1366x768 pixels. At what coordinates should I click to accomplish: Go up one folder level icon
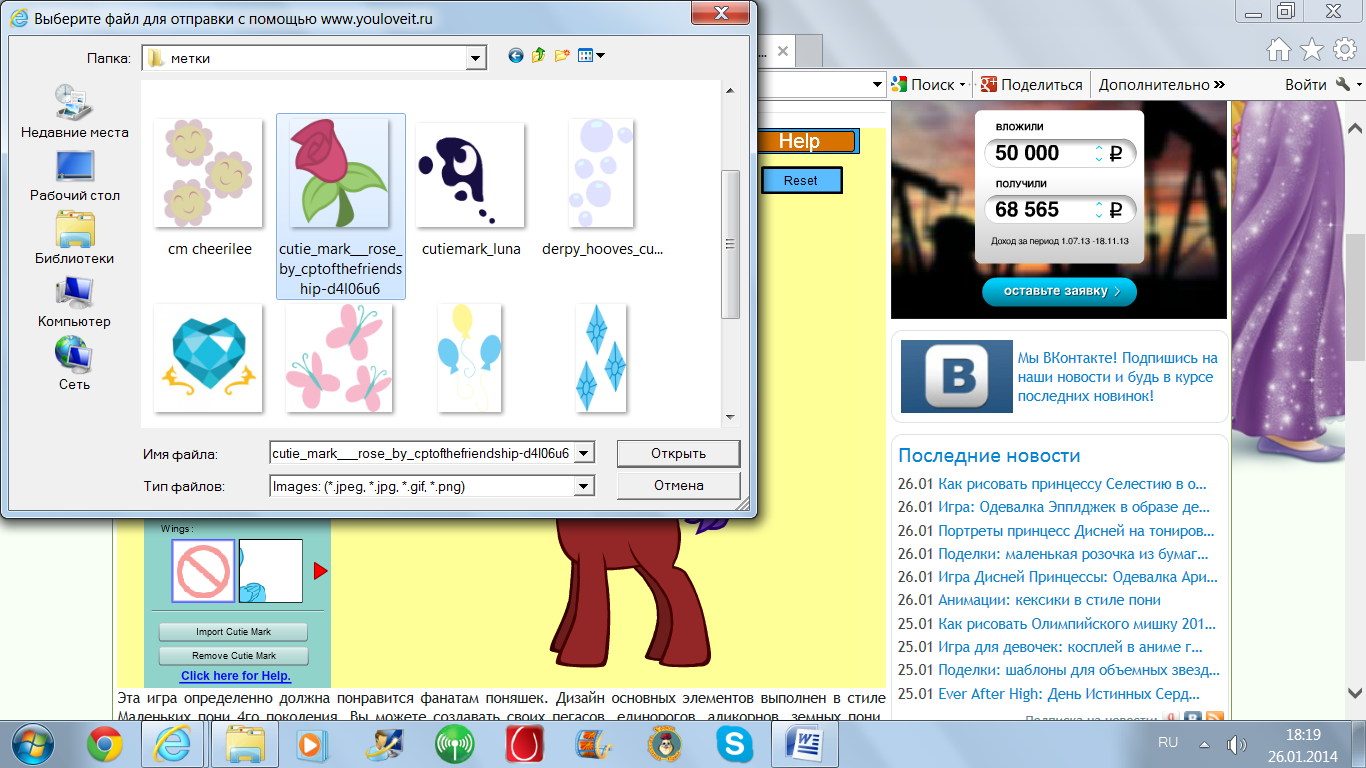[x=539, y=56]
